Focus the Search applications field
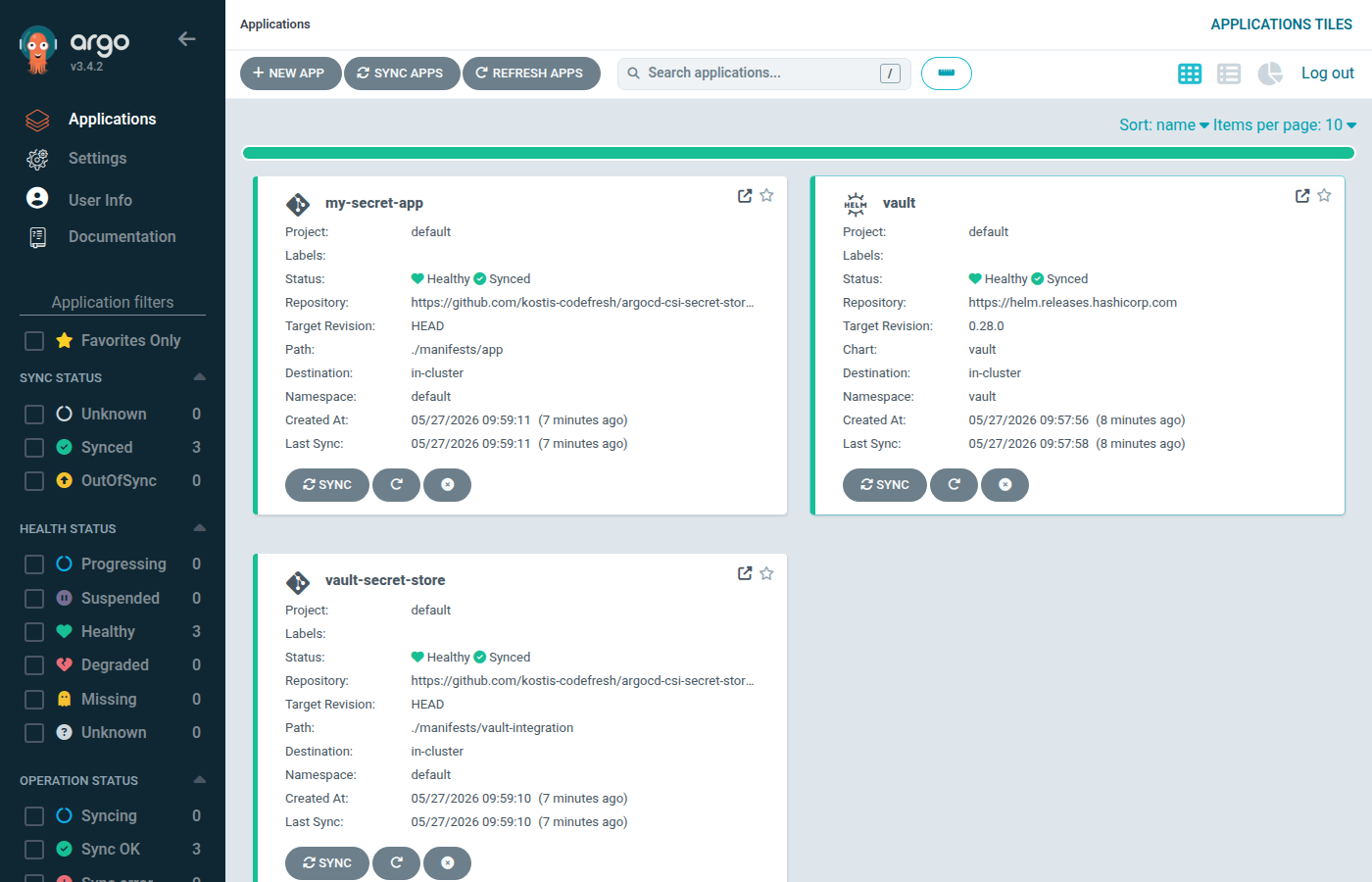The width and height of the screenshot is (1372, 882). tap(764, 73)
